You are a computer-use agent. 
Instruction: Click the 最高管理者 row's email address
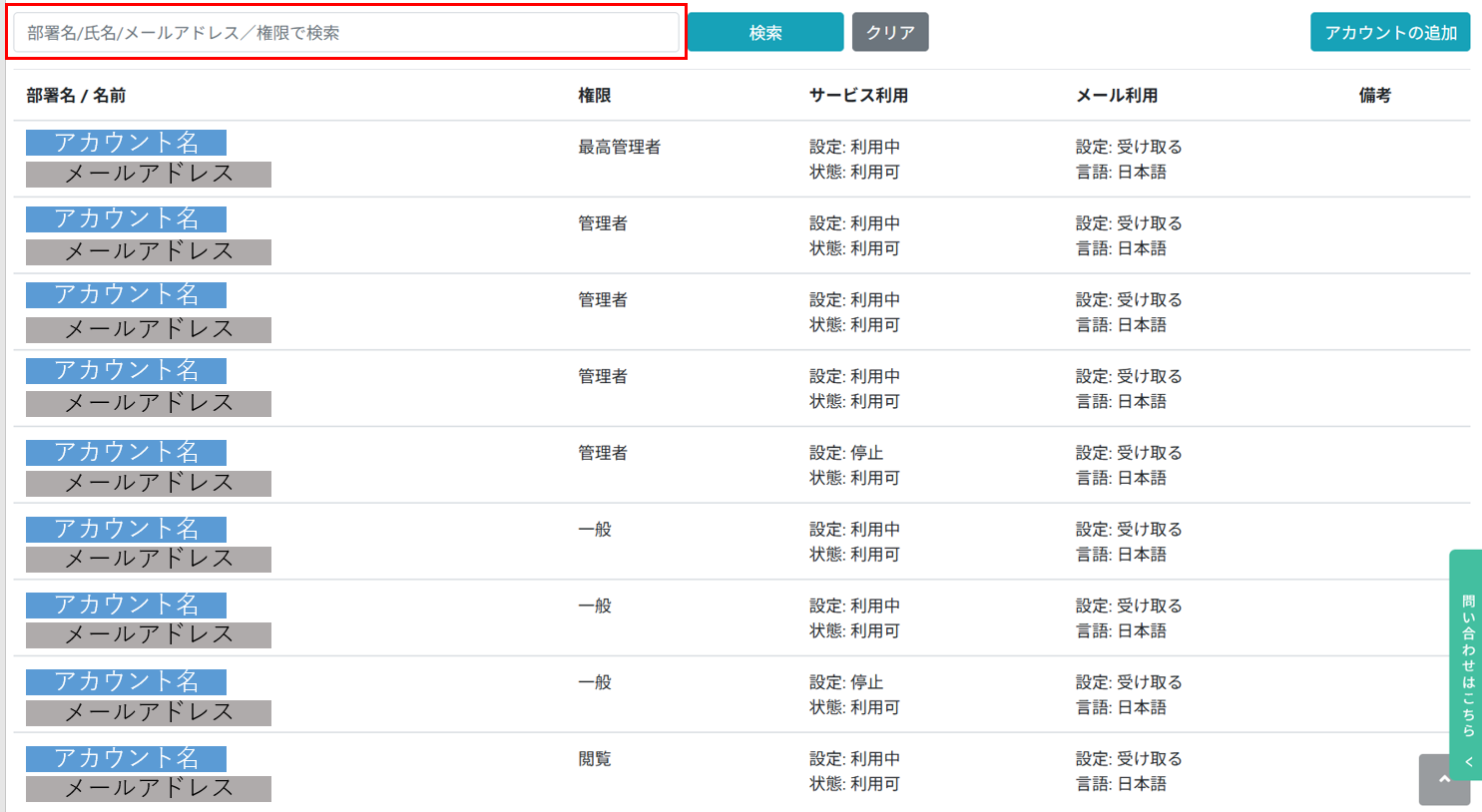point(149,175)
